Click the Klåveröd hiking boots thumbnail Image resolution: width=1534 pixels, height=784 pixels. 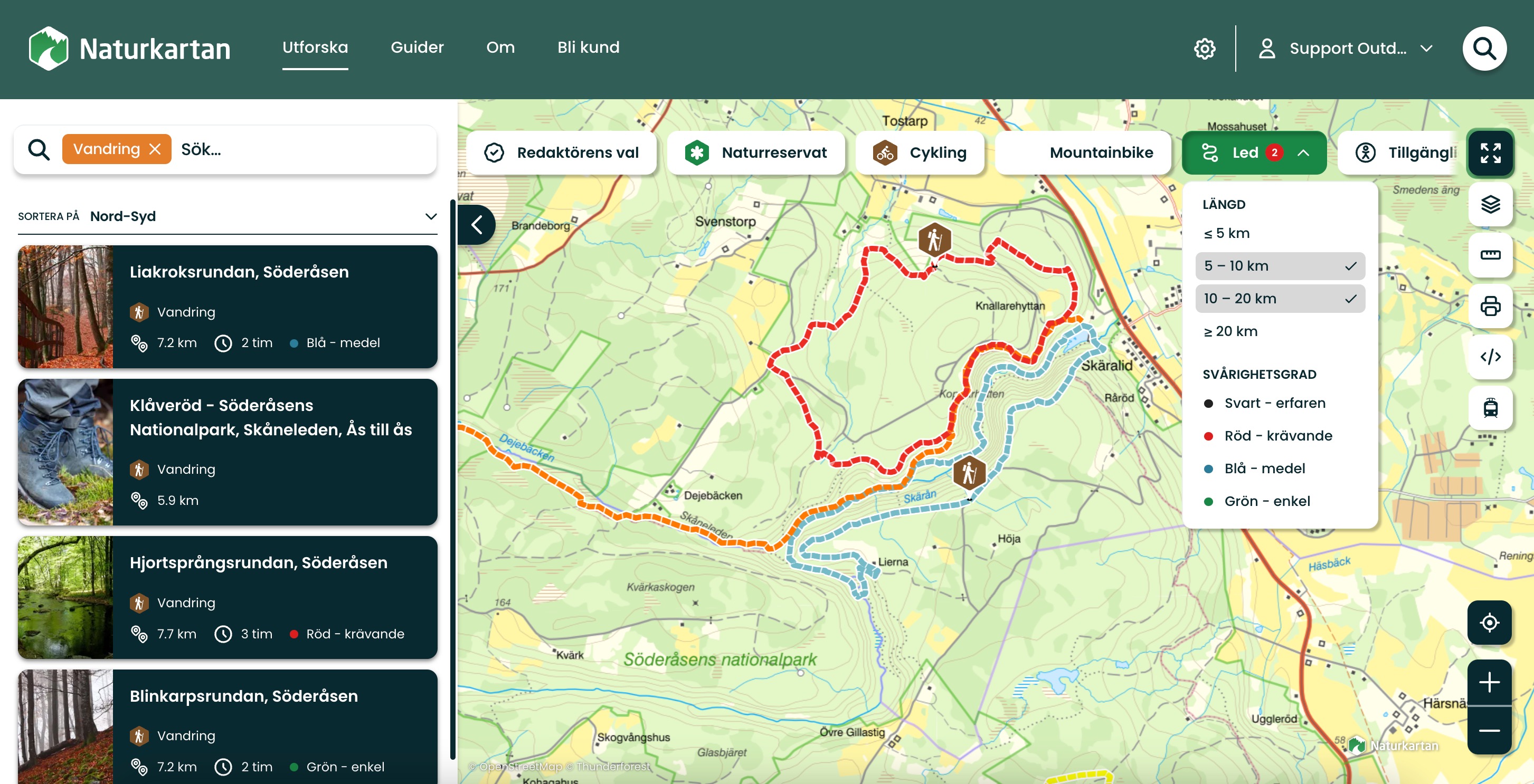[65, 453]
